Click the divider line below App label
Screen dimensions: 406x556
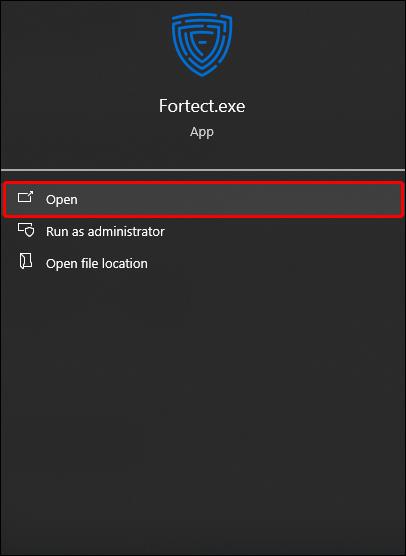[x=203, y=170]
